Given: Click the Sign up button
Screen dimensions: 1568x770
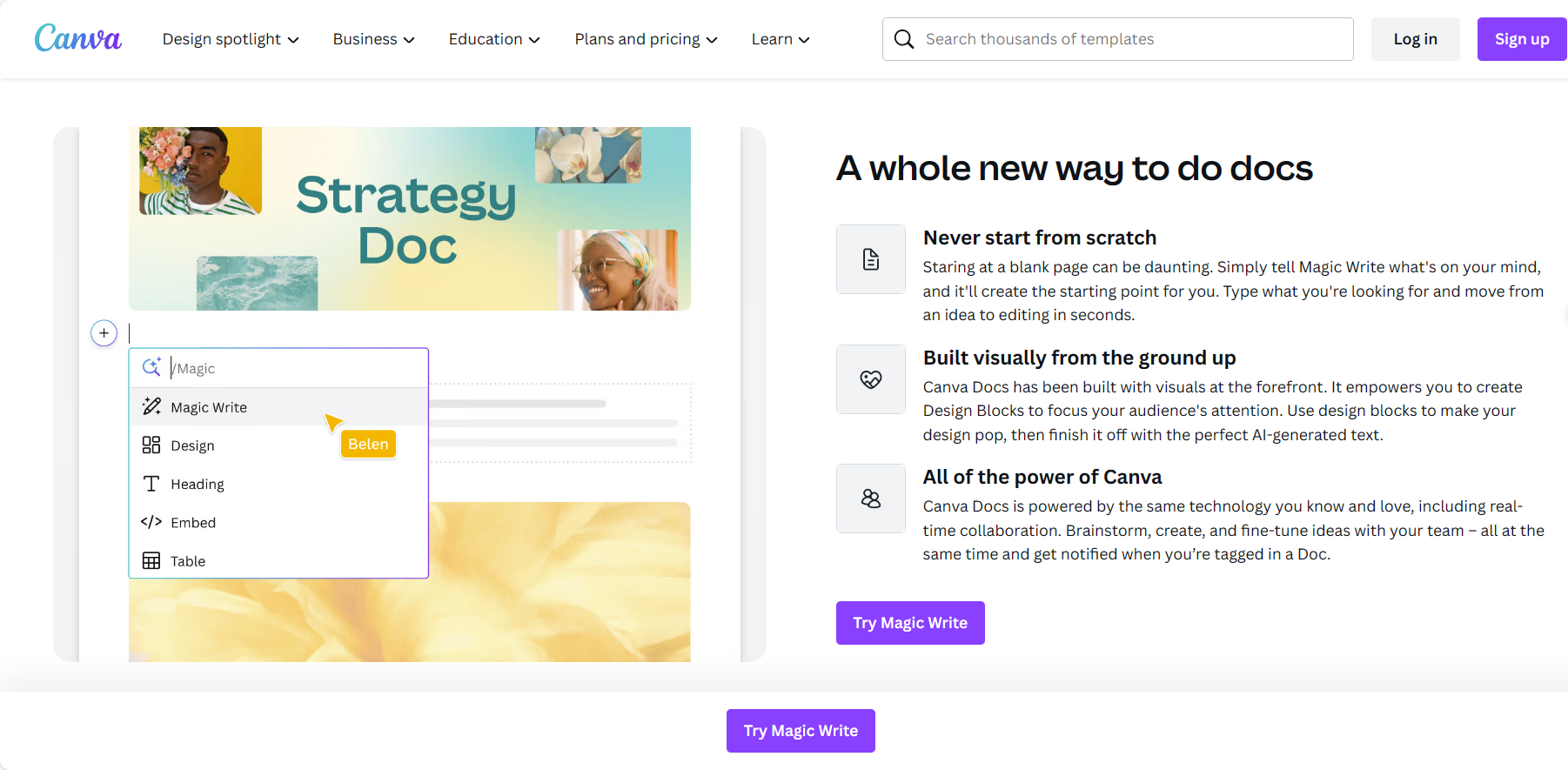Looking at the screenshot, I should 1522,39.
